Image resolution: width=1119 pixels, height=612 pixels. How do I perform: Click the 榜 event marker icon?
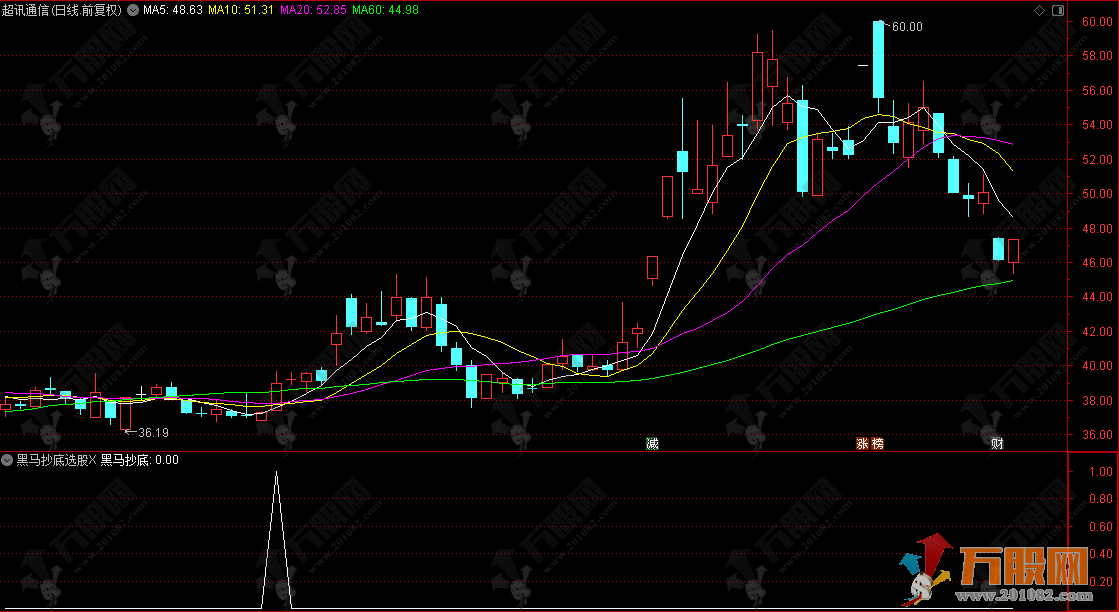tap(878, 443)
